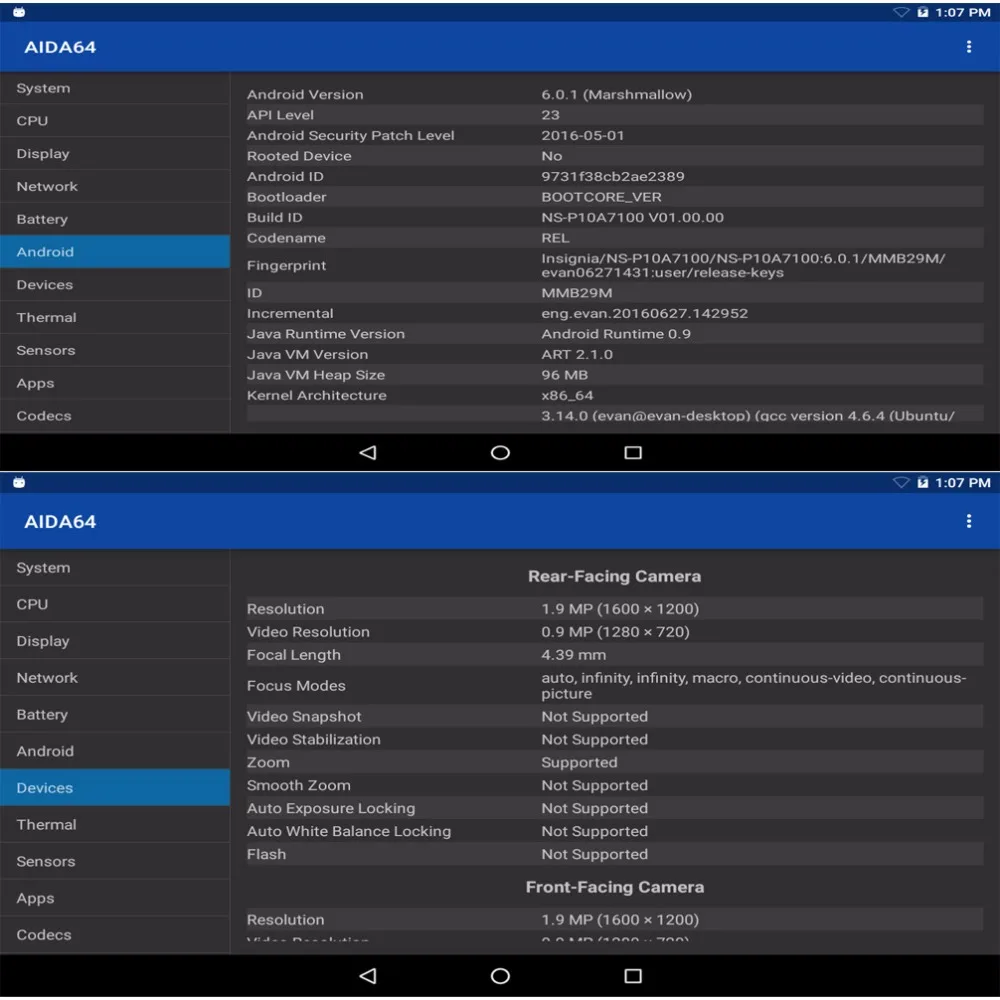1000x1000 pixels.
Task: Open Thermal in lower screen sidebar
Action: 115,825
